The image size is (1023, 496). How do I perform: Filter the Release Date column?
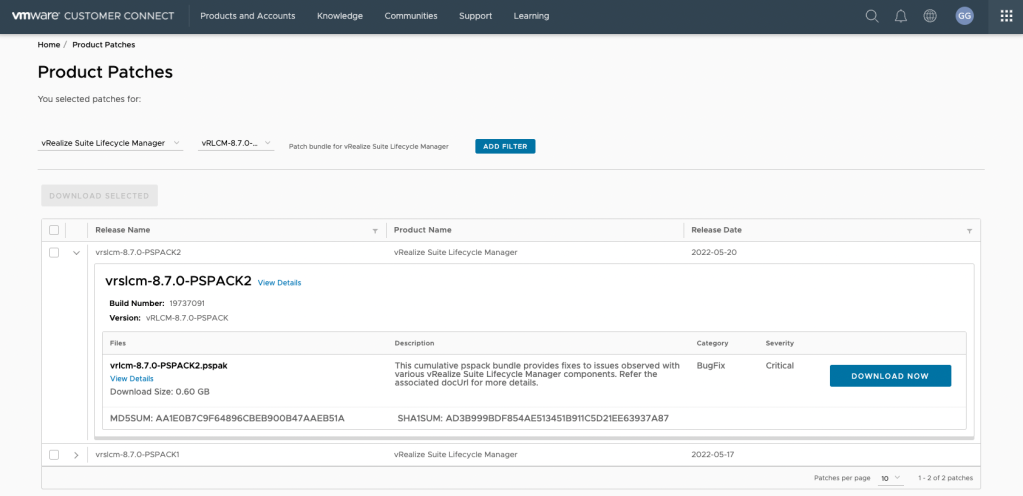tap(970, 231)
